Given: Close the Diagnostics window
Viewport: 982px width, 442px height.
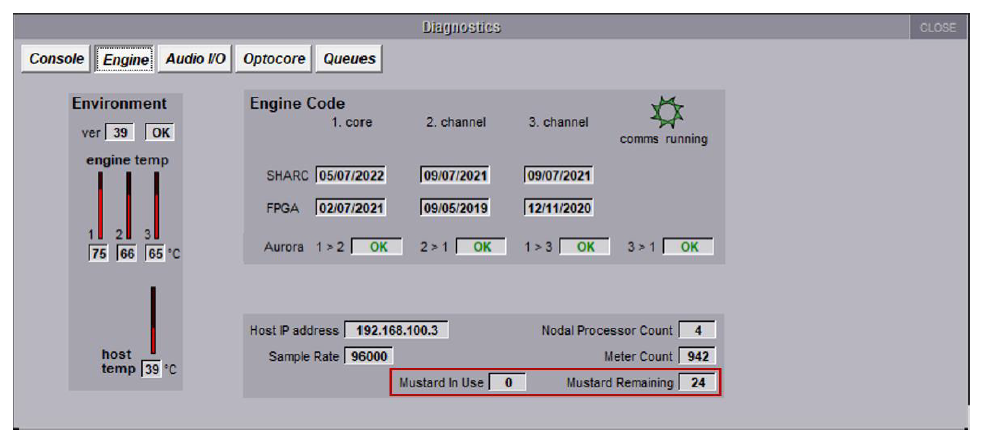Looking at the screenshot, I should point(937,28).
